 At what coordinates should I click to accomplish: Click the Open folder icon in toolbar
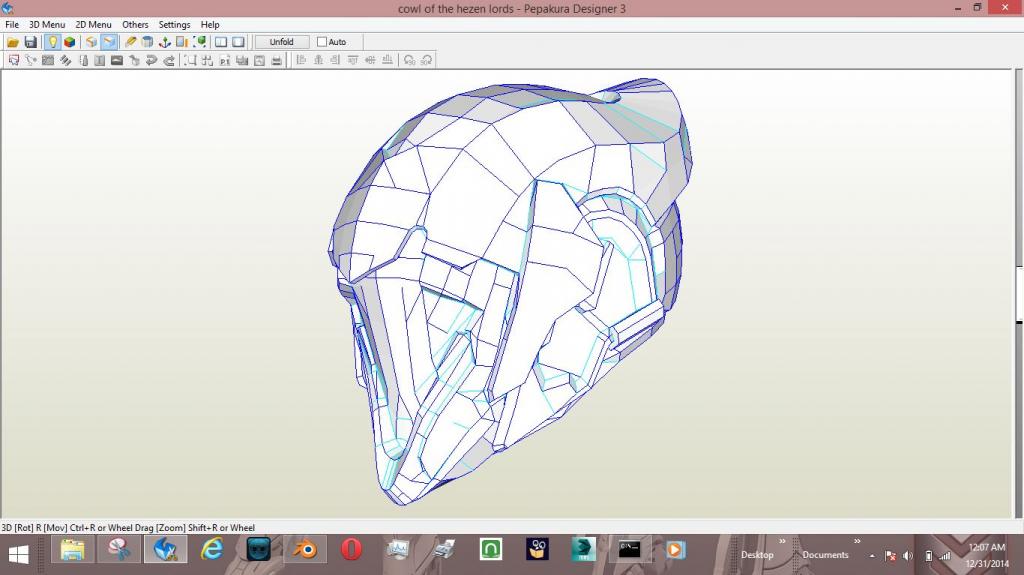[x=12, y=42]
